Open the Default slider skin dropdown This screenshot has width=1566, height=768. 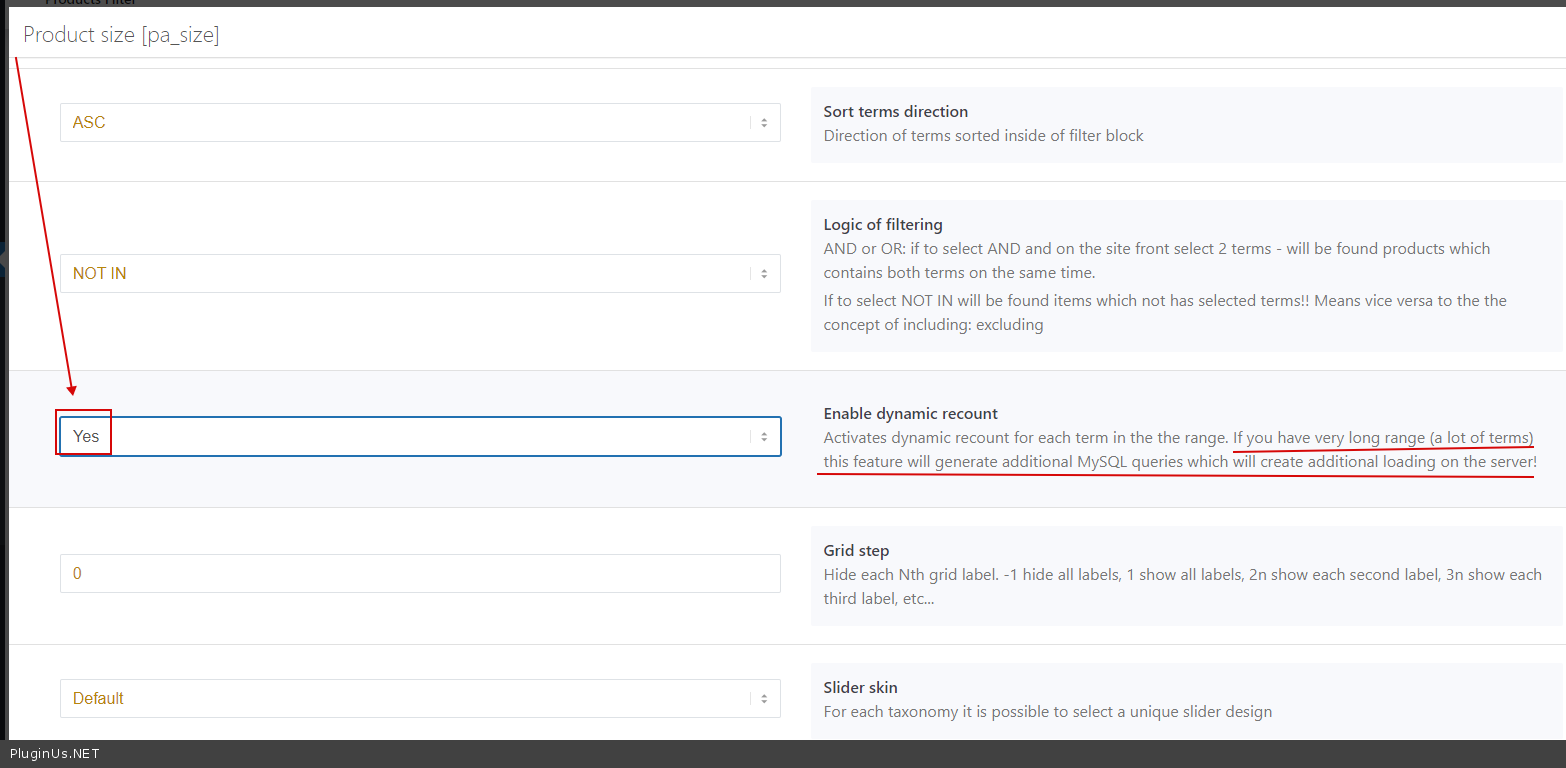coord(400,699)
